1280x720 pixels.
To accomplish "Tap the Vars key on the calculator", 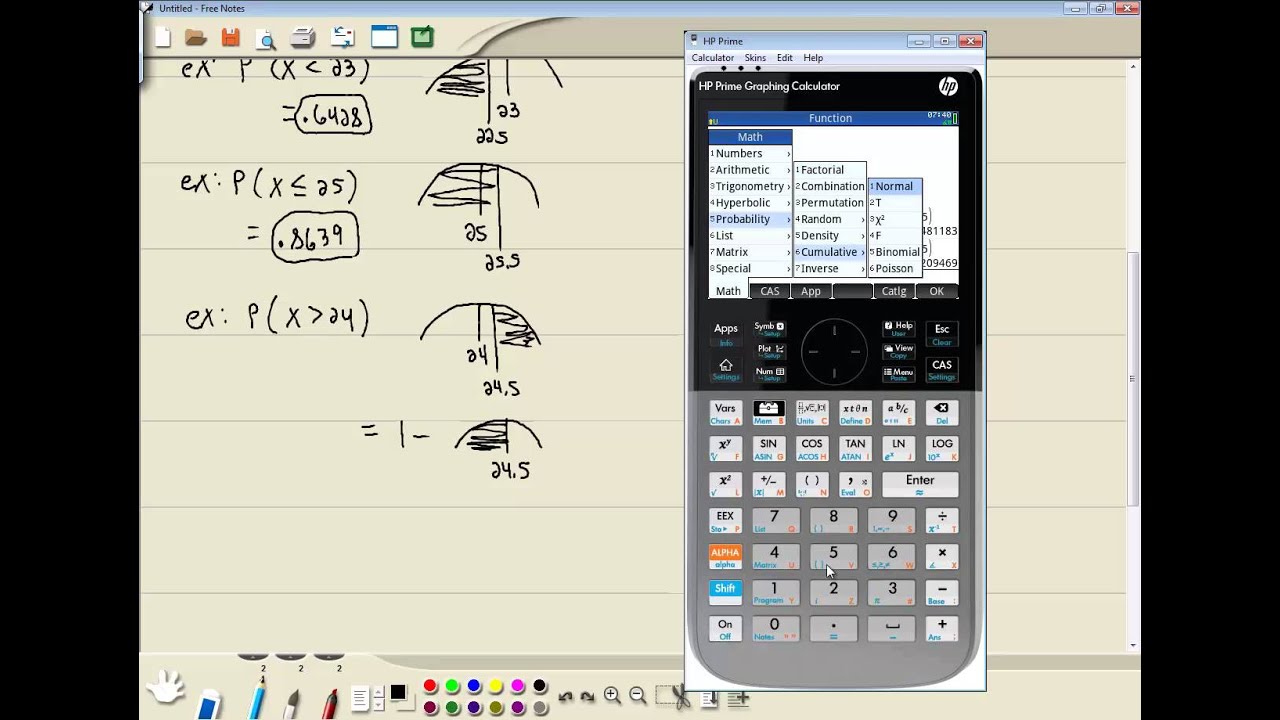I will pos(725,412).
